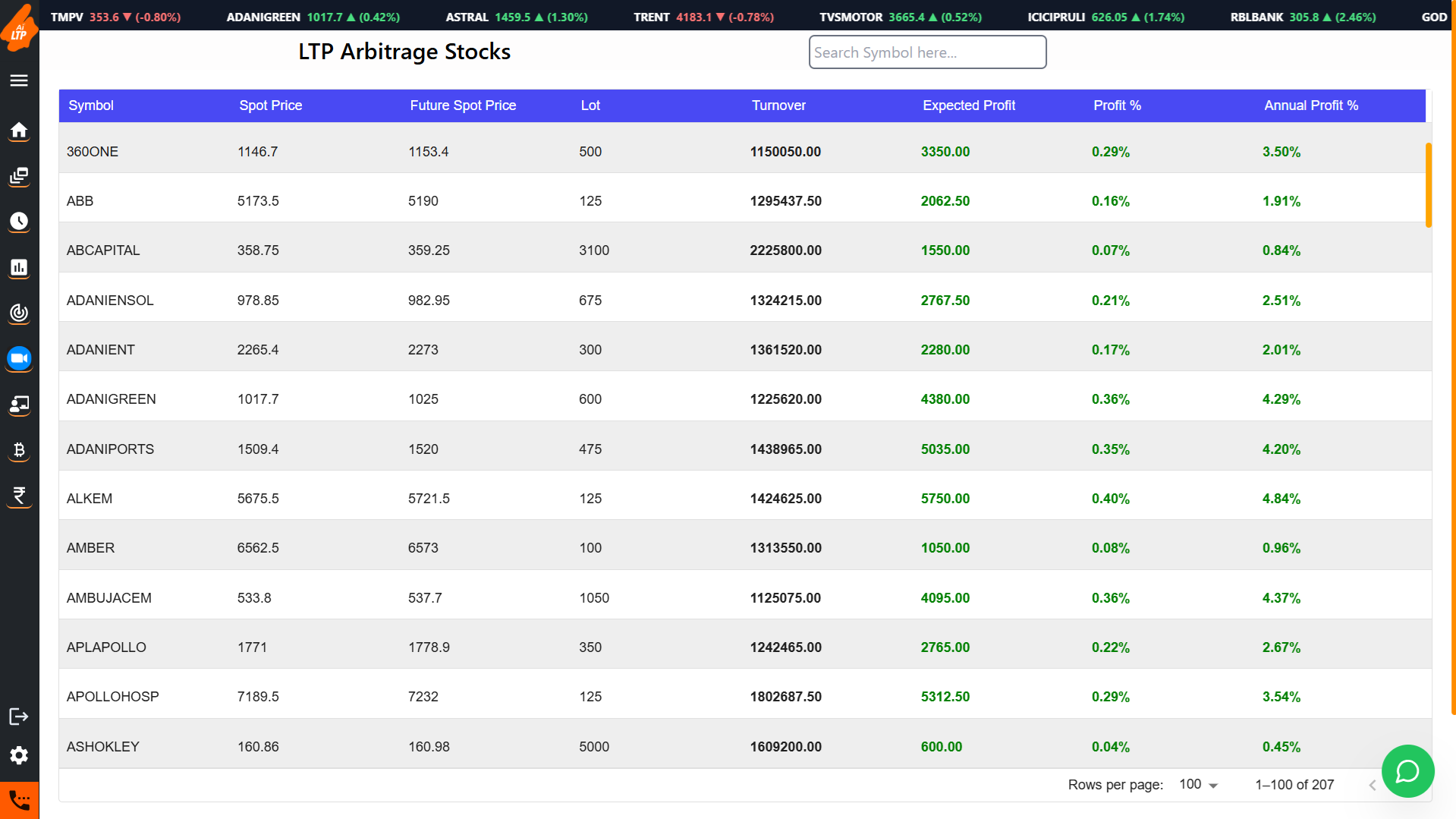This screenshot has height=819, width=1456.
Task: Open the bar chart analytics icon
Action: point(19,267)
